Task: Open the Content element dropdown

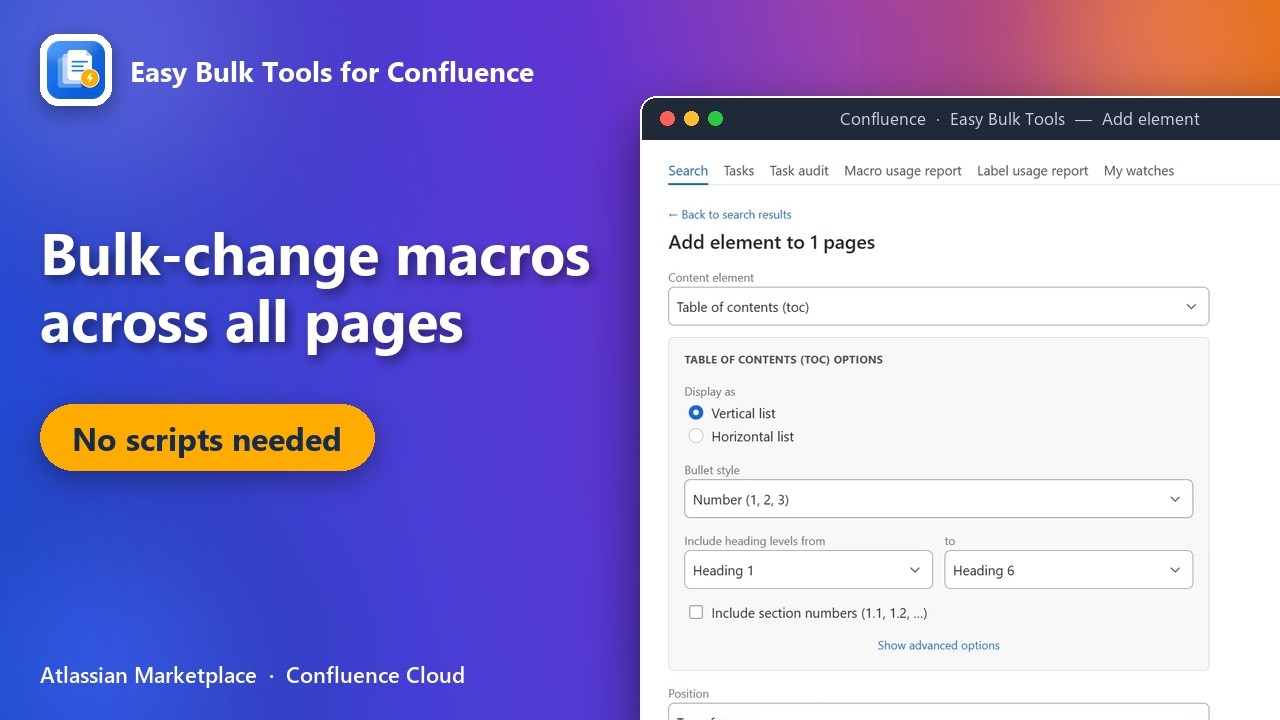Action: [938, 307]
